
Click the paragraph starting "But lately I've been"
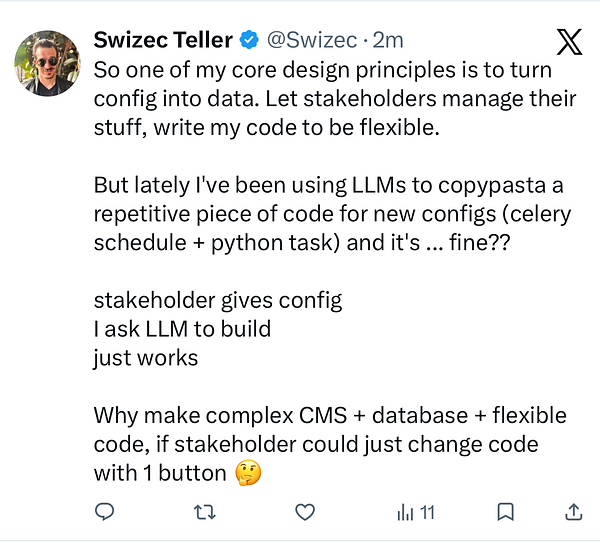pyautogui.click(x=320, y=214)
